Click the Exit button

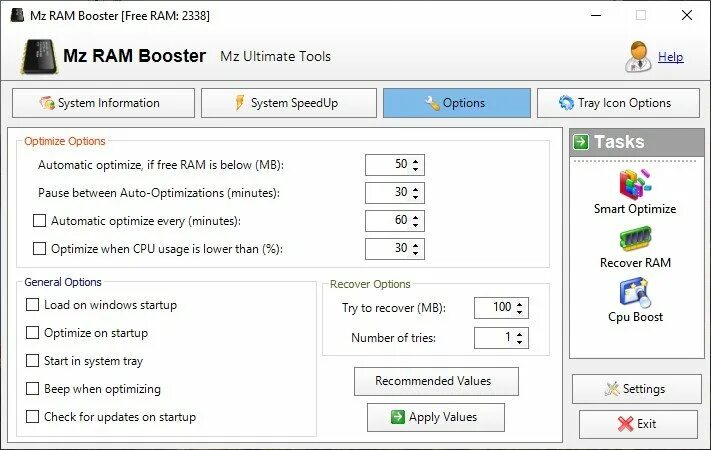pos(638,424)
